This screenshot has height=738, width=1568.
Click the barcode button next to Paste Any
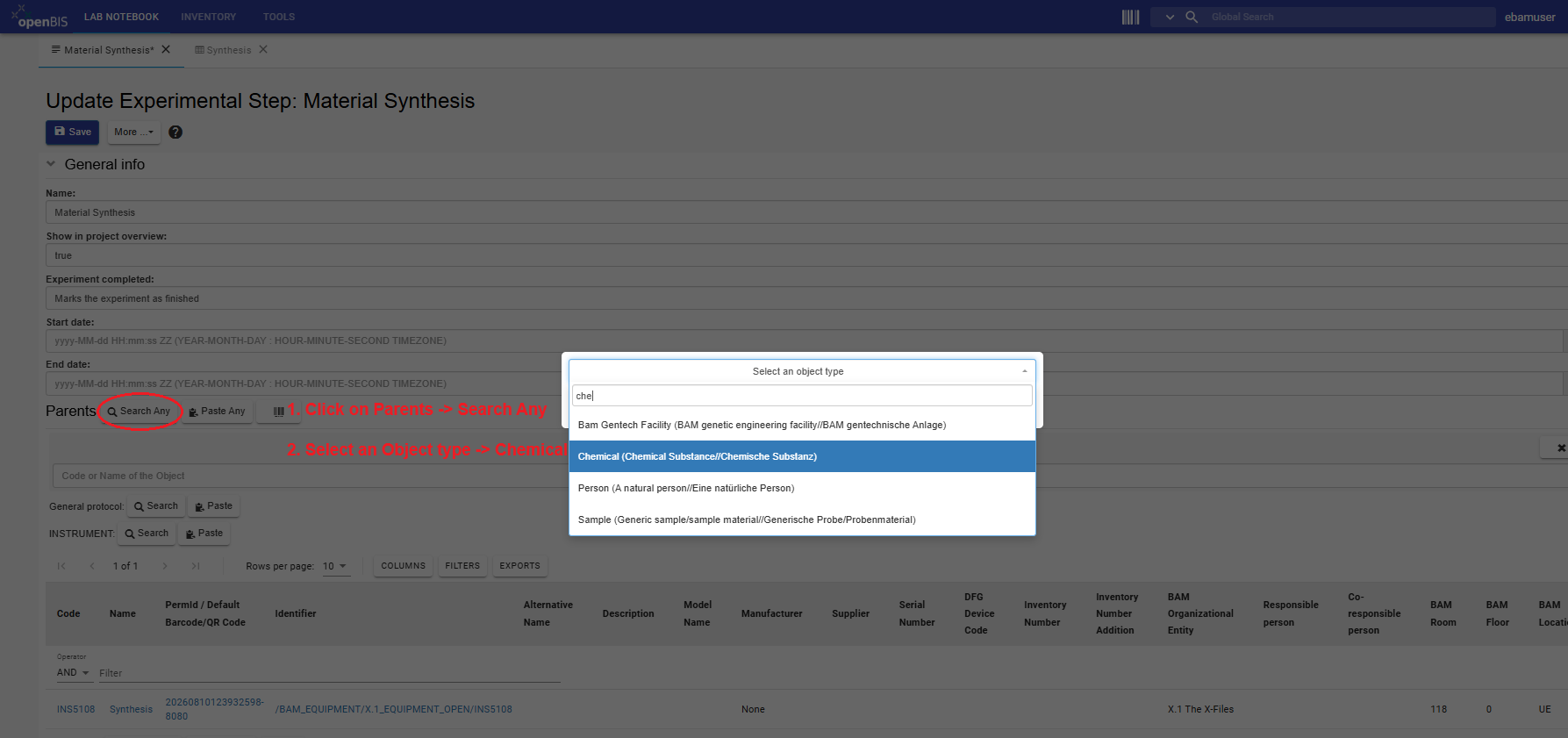point(278,411)
